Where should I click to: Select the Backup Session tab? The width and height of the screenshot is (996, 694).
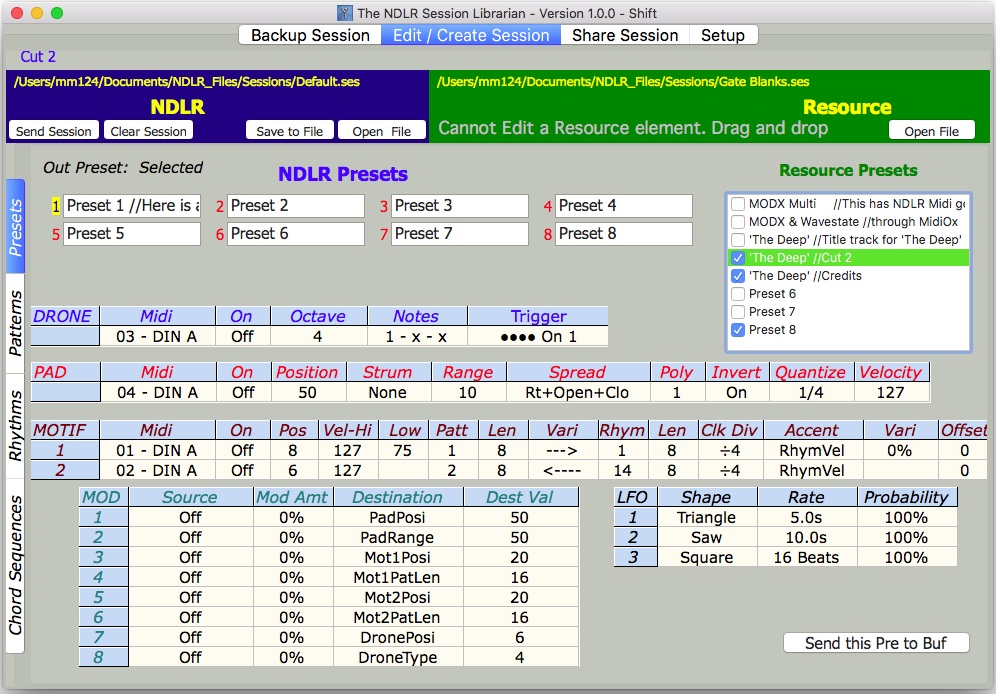coord(309,35)
